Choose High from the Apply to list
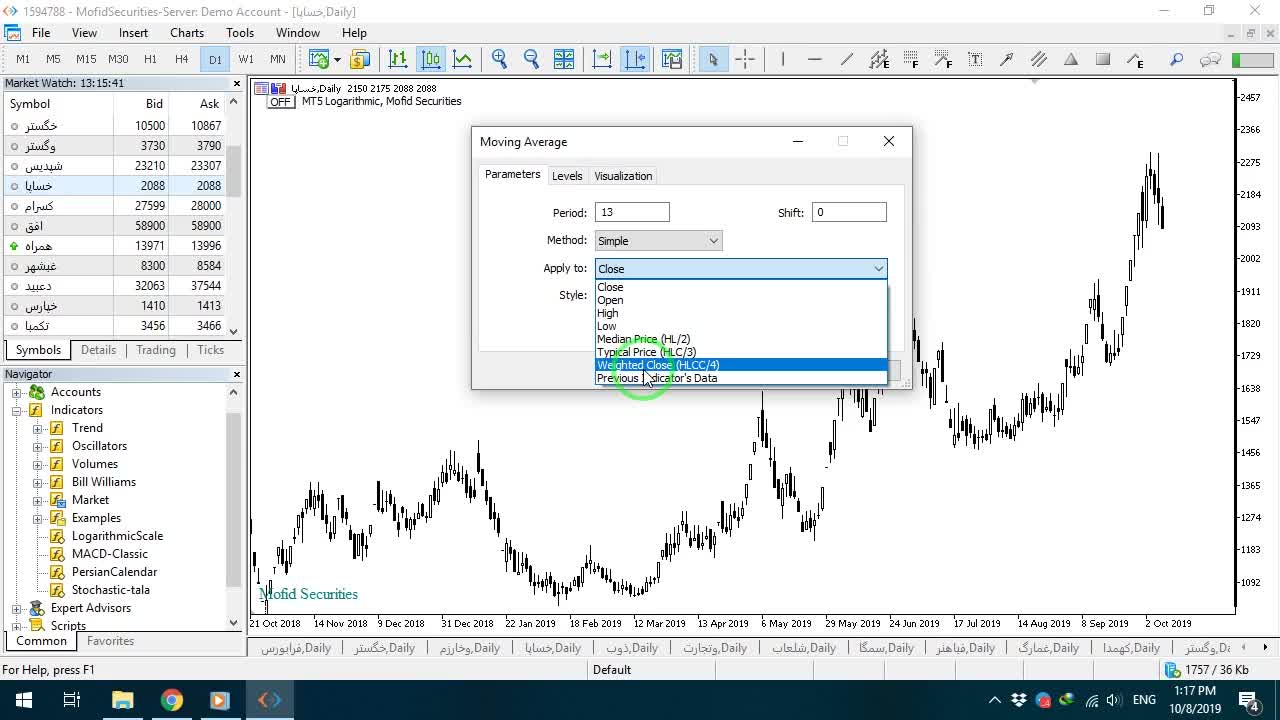 tap(741, 313)
